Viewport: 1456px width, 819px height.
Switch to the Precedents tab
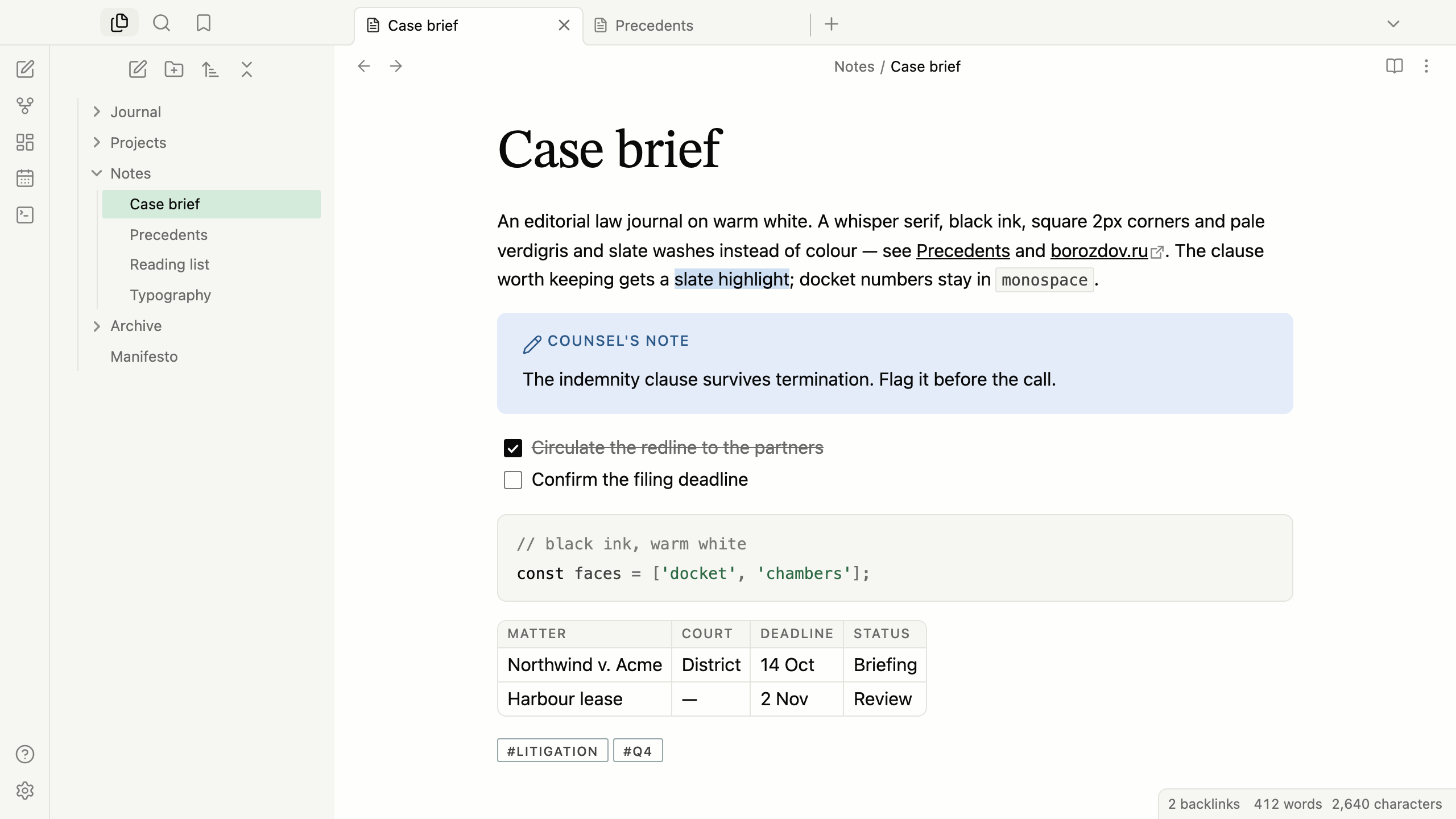[696, 26]
